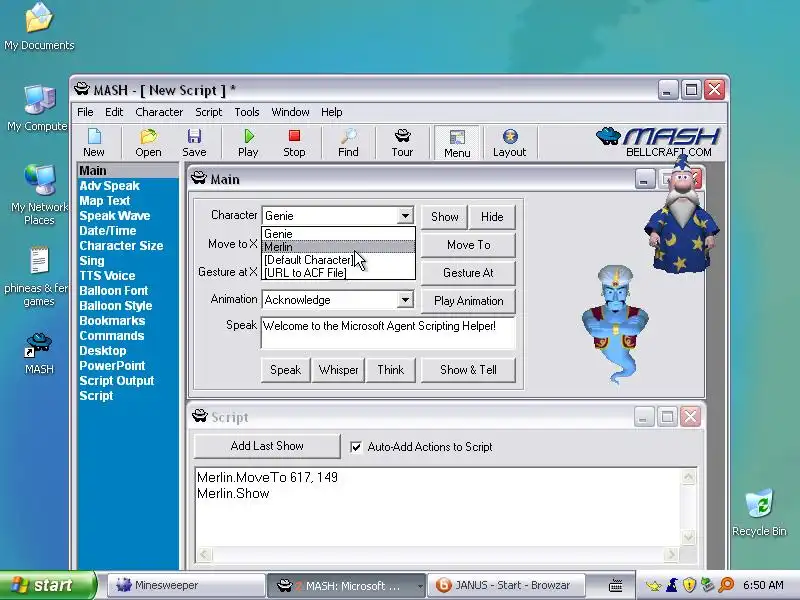The image size is (800, 600).
Task: Open the Script menu
Action: 208,112
